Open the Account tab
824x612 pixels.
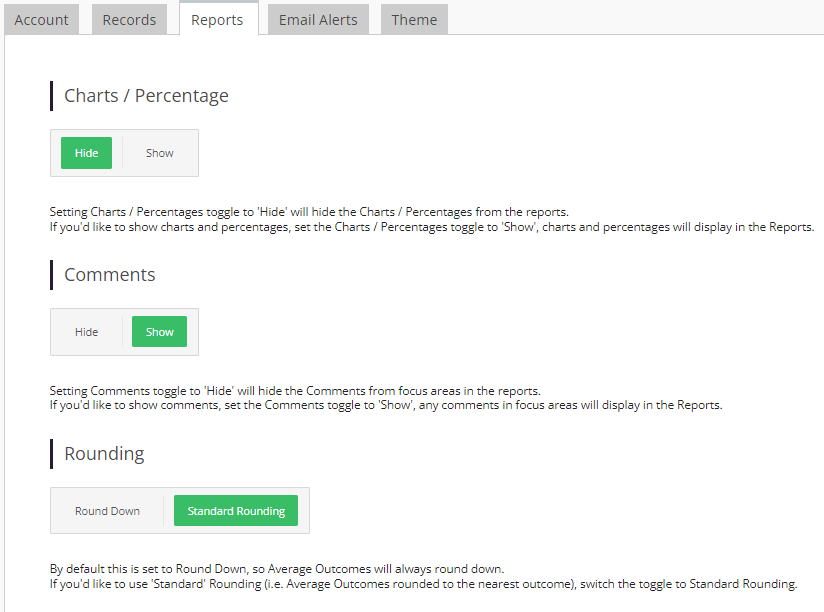41,20
